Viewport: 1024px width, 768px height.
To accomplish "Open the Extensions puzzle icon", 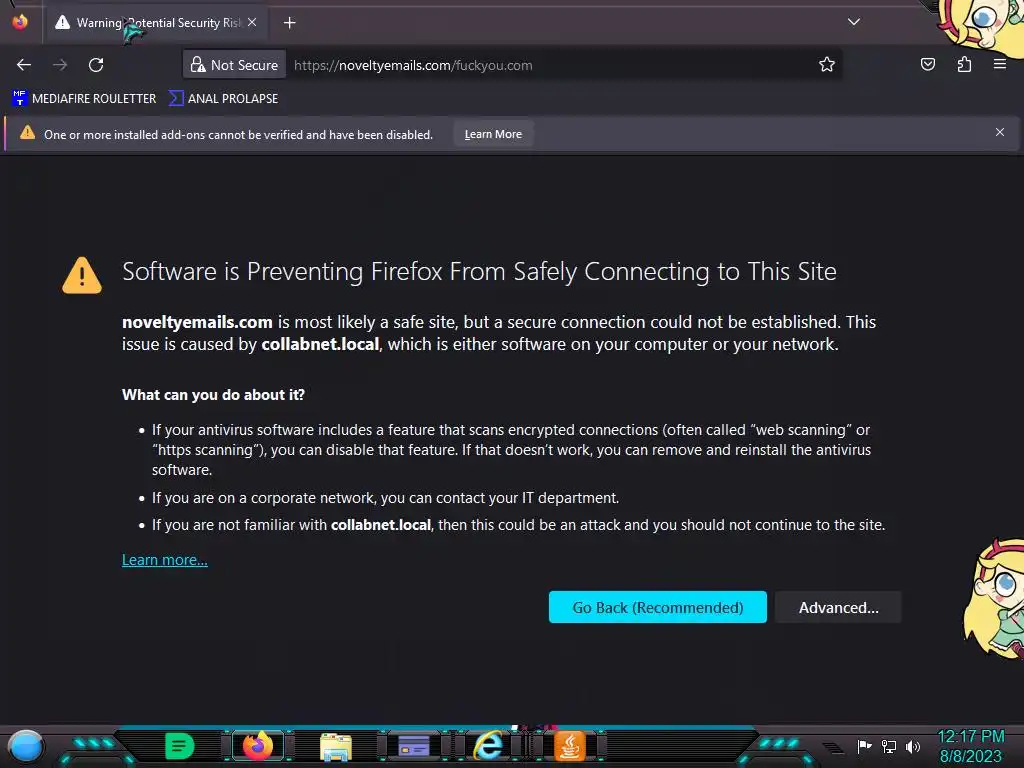I will click(x=964, y=64).
